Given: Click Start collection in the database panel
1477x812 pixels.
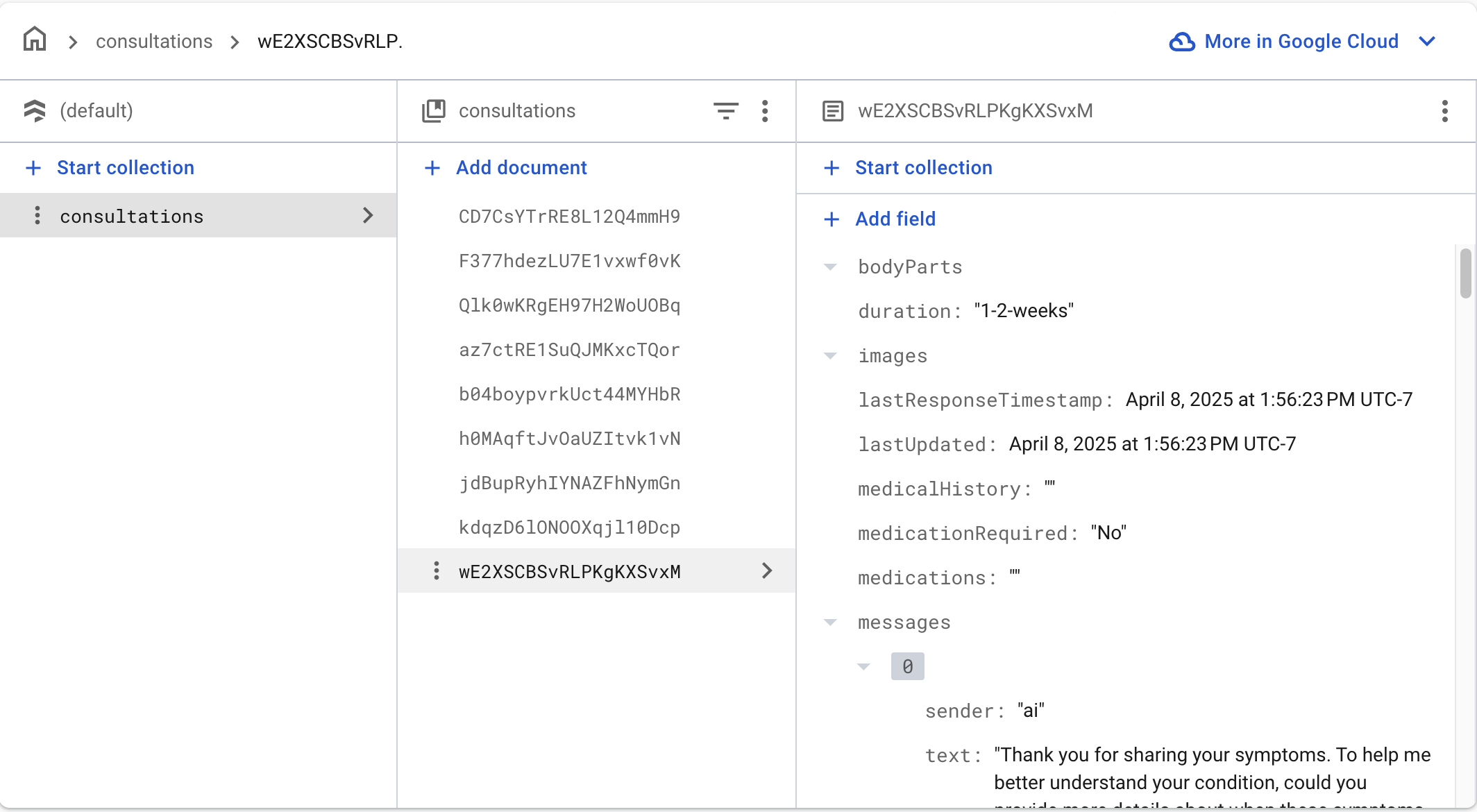Looking at the screenshot, I should 125,168.
